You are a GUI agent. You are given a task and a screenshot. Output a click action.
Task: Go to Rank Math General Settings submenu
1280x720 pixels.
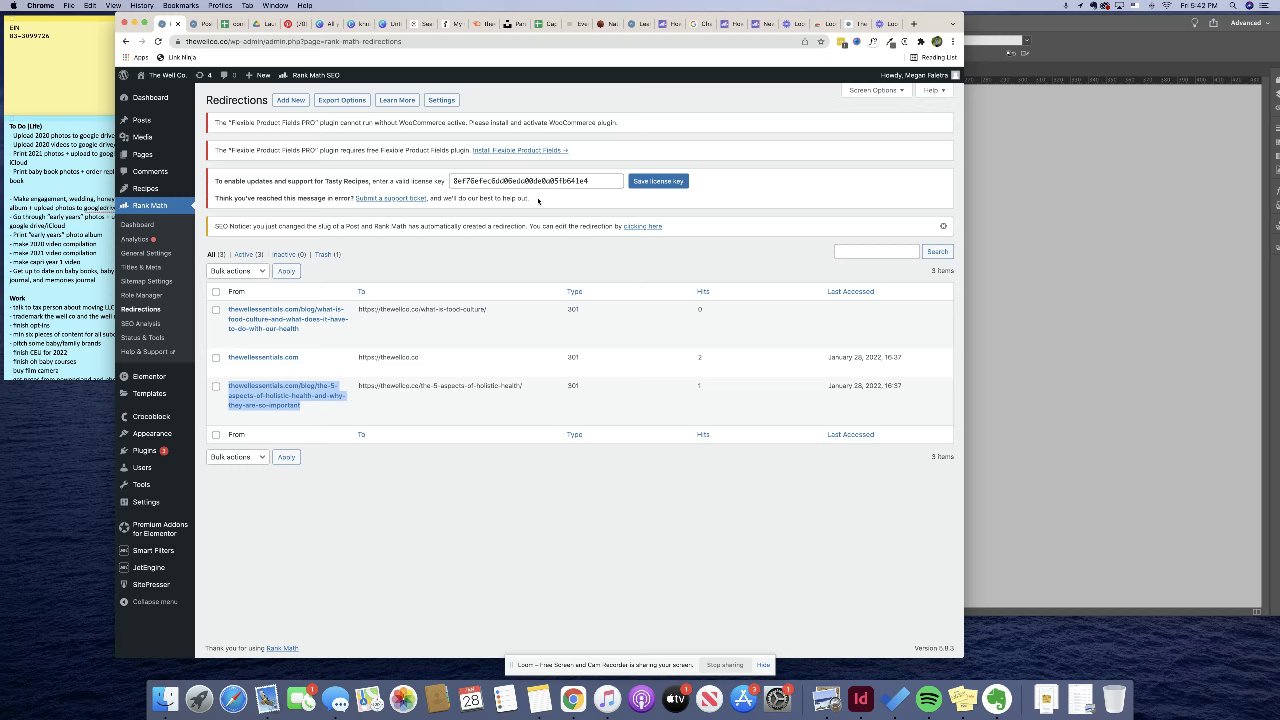146,253
